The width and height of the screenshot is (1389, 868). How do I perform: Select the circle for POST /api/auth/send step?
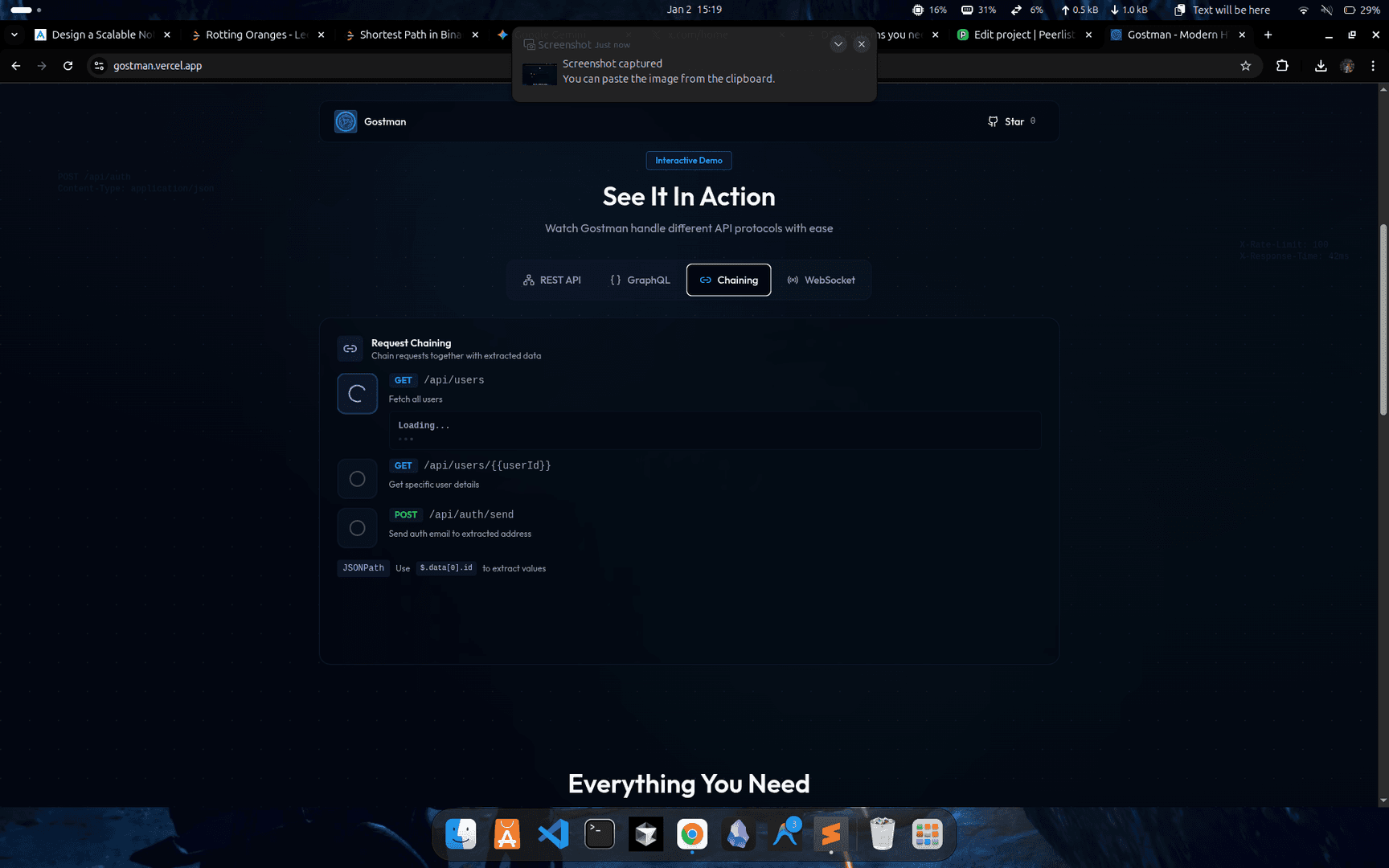pyautogui.click(x=357, y=528)
